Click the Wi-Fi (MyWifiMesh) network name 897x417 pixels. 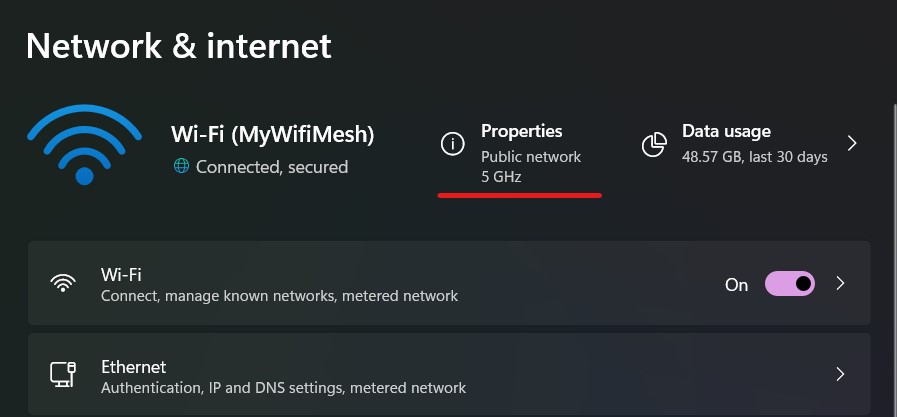coord(273,134)
